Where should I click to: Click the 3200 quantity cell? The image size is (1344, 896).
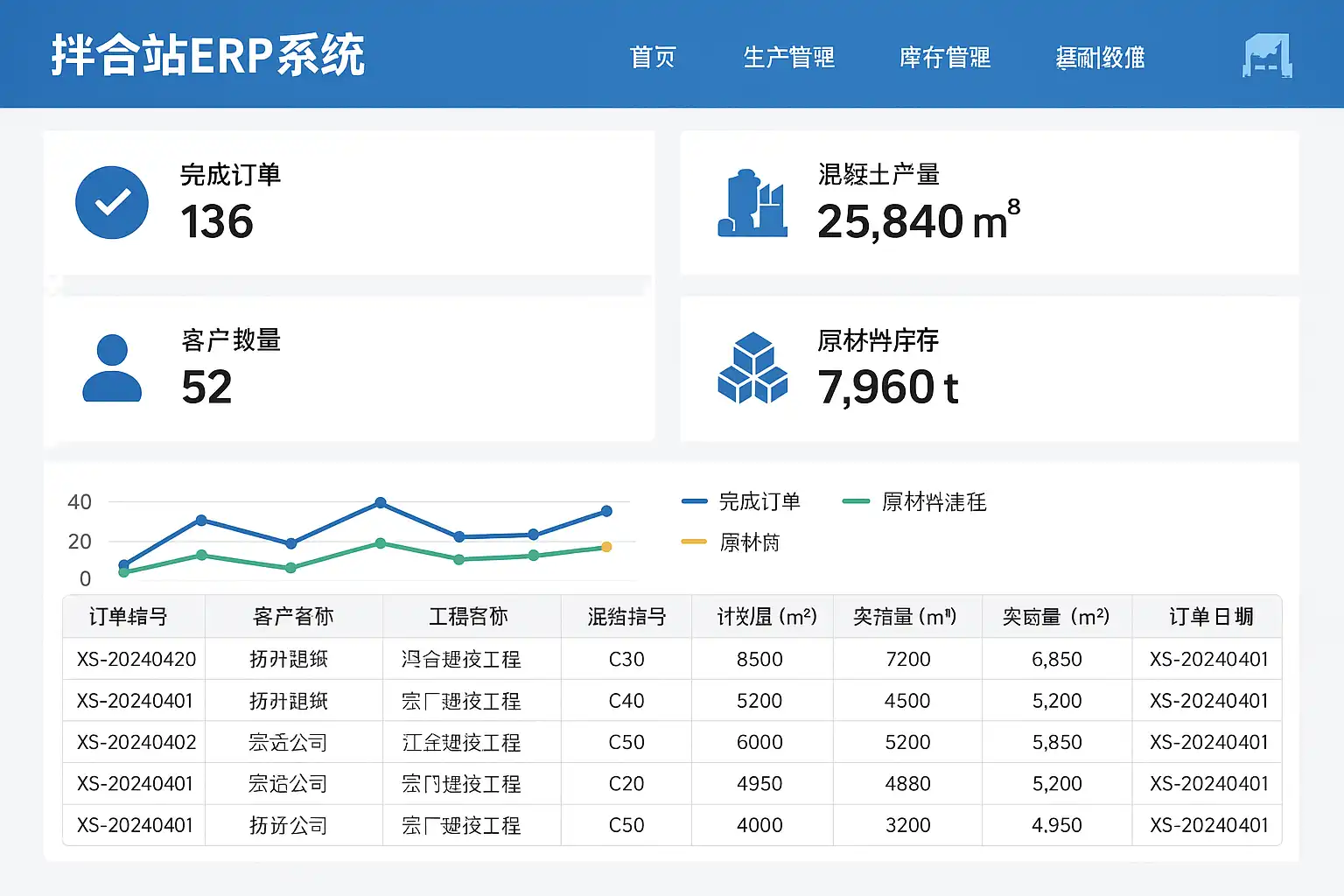pyautogui.click(x=907, y=825)
